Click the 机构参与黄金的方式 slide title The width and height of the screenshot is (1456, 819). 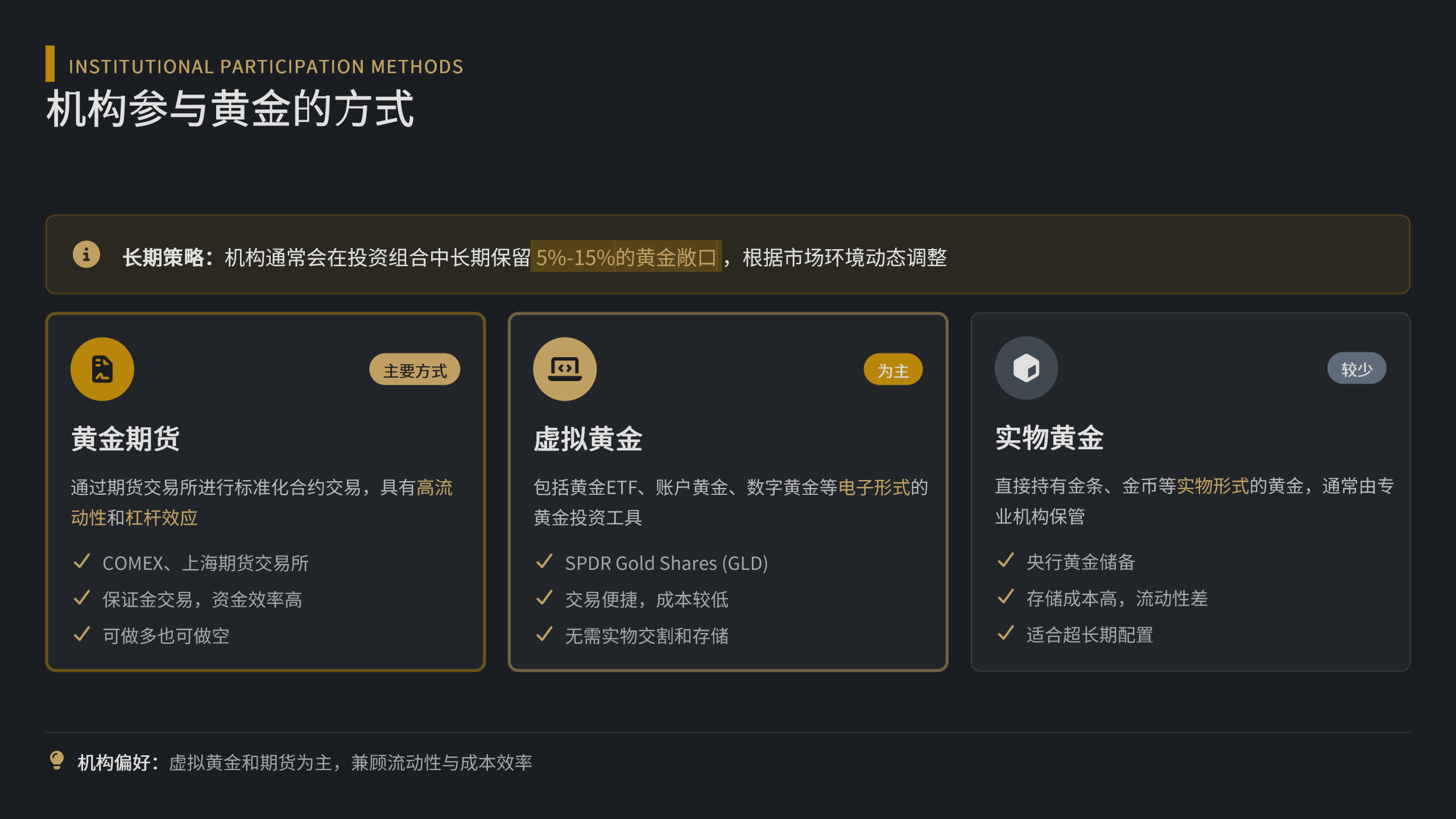click(x=230, y=109)
